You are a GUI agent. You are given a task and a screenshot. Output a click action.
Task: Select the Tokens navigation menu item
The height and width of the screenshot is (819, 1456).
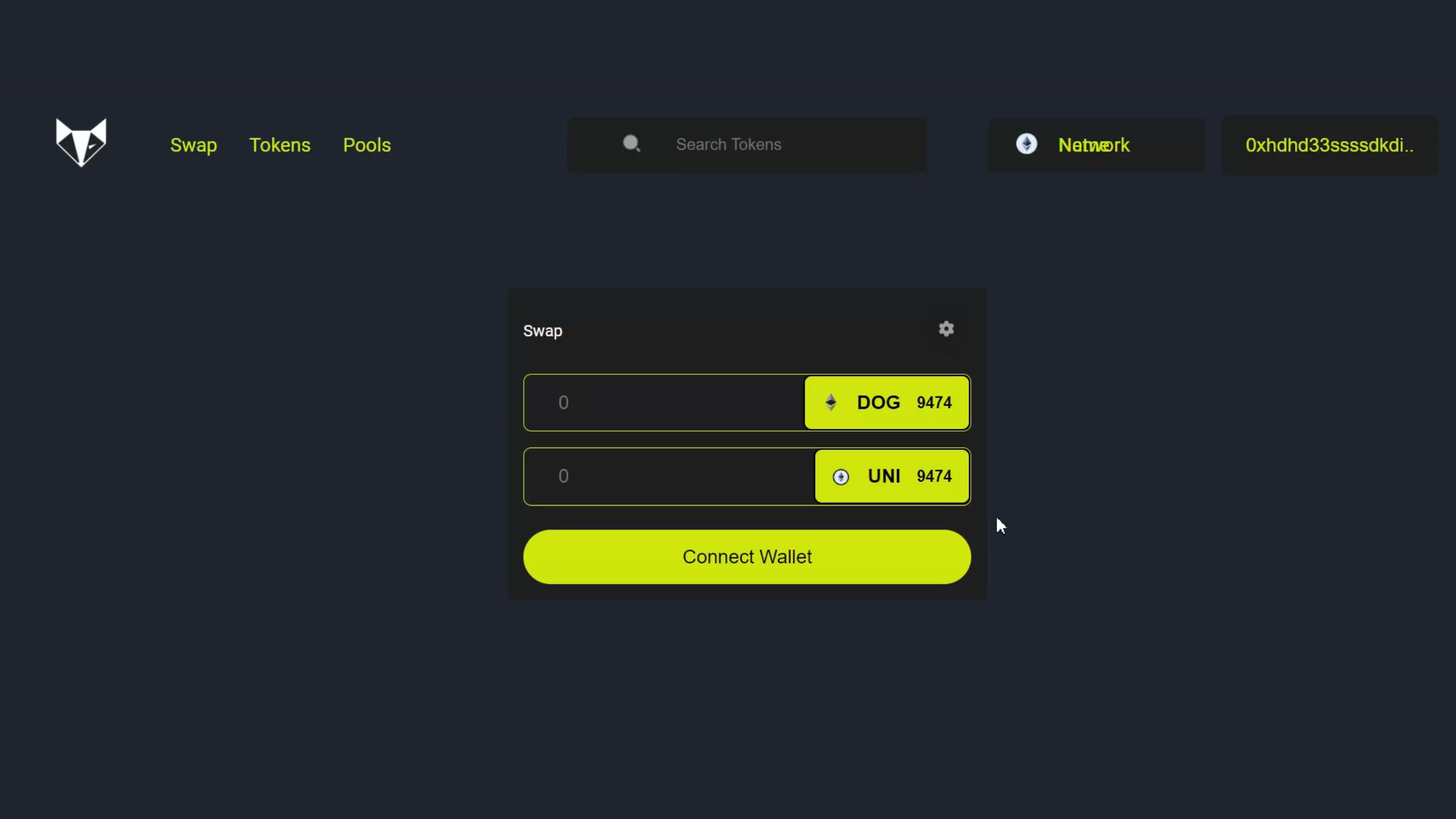(x=280, y=145)
